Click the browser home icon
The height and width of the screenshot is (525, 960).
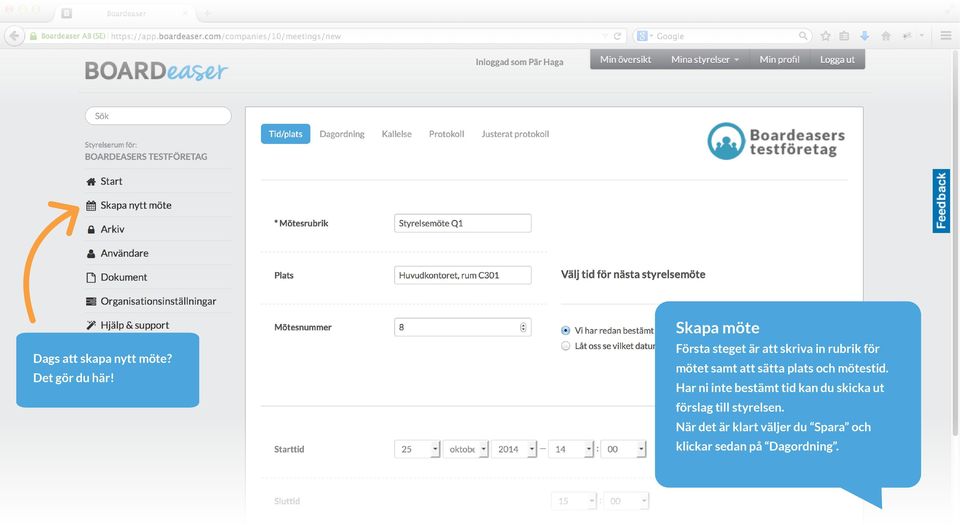(x=885, y=36)
